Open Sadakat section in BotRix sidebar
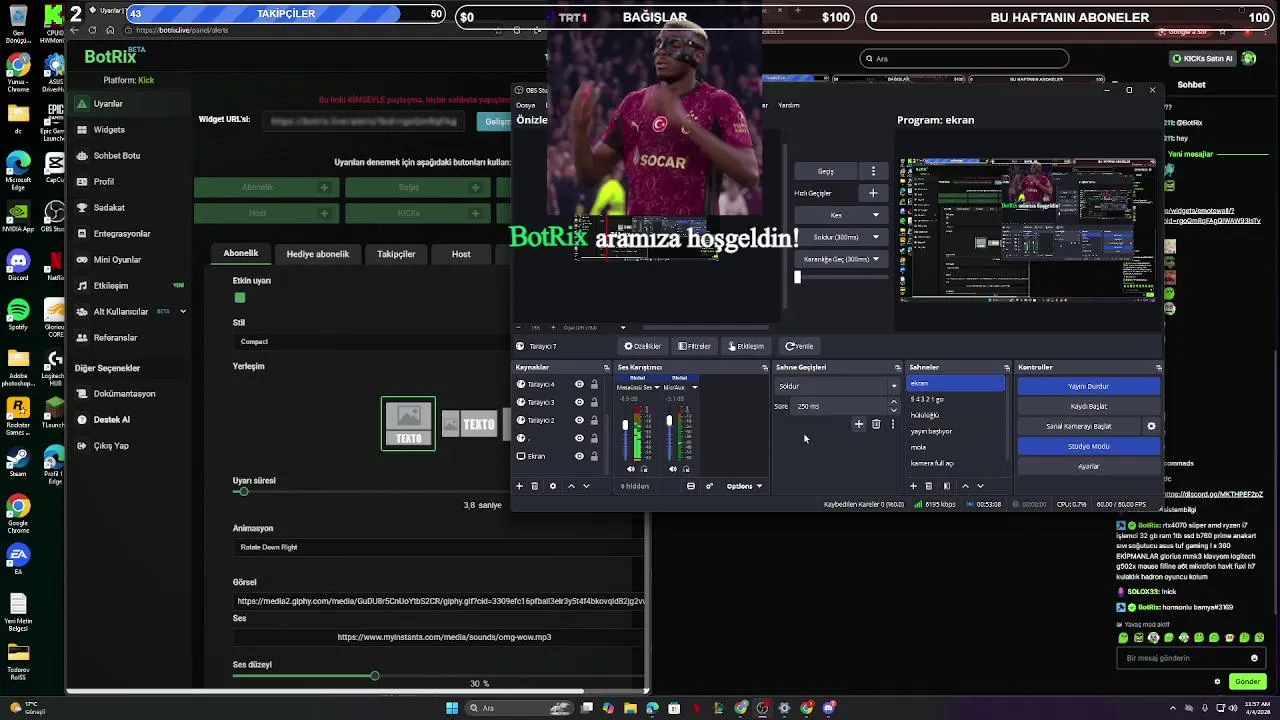The image size is (1280, 720). 109,208
